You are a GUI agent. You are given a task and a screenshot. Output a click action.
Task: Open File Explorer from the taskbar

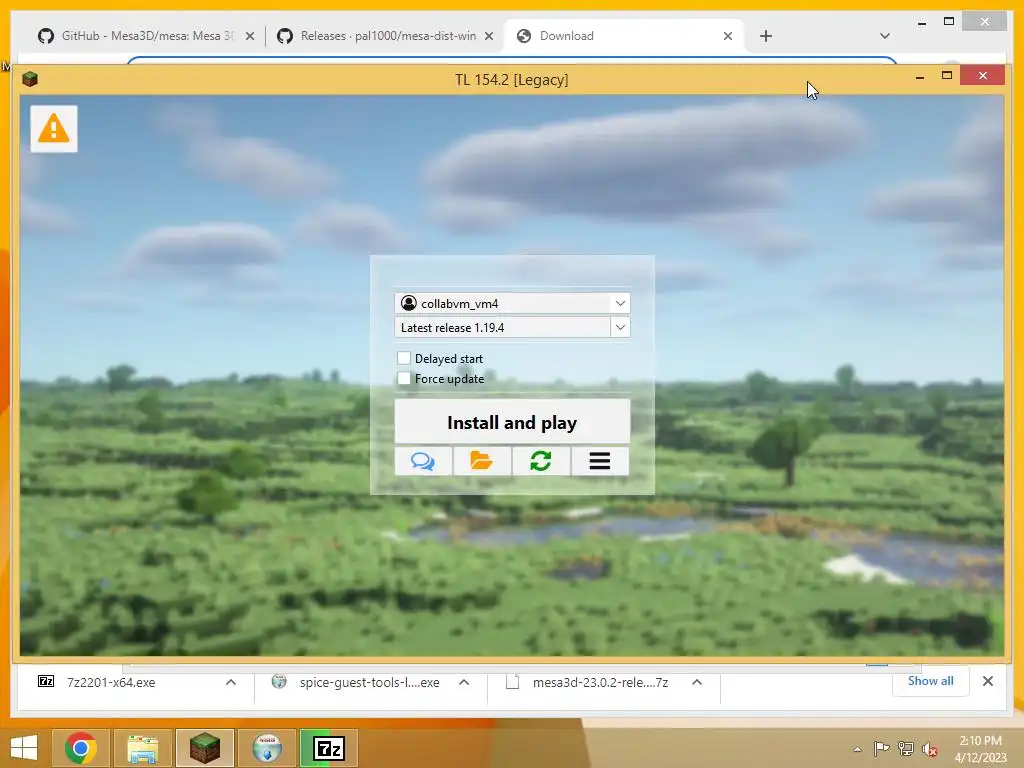[x=142, y=748]
